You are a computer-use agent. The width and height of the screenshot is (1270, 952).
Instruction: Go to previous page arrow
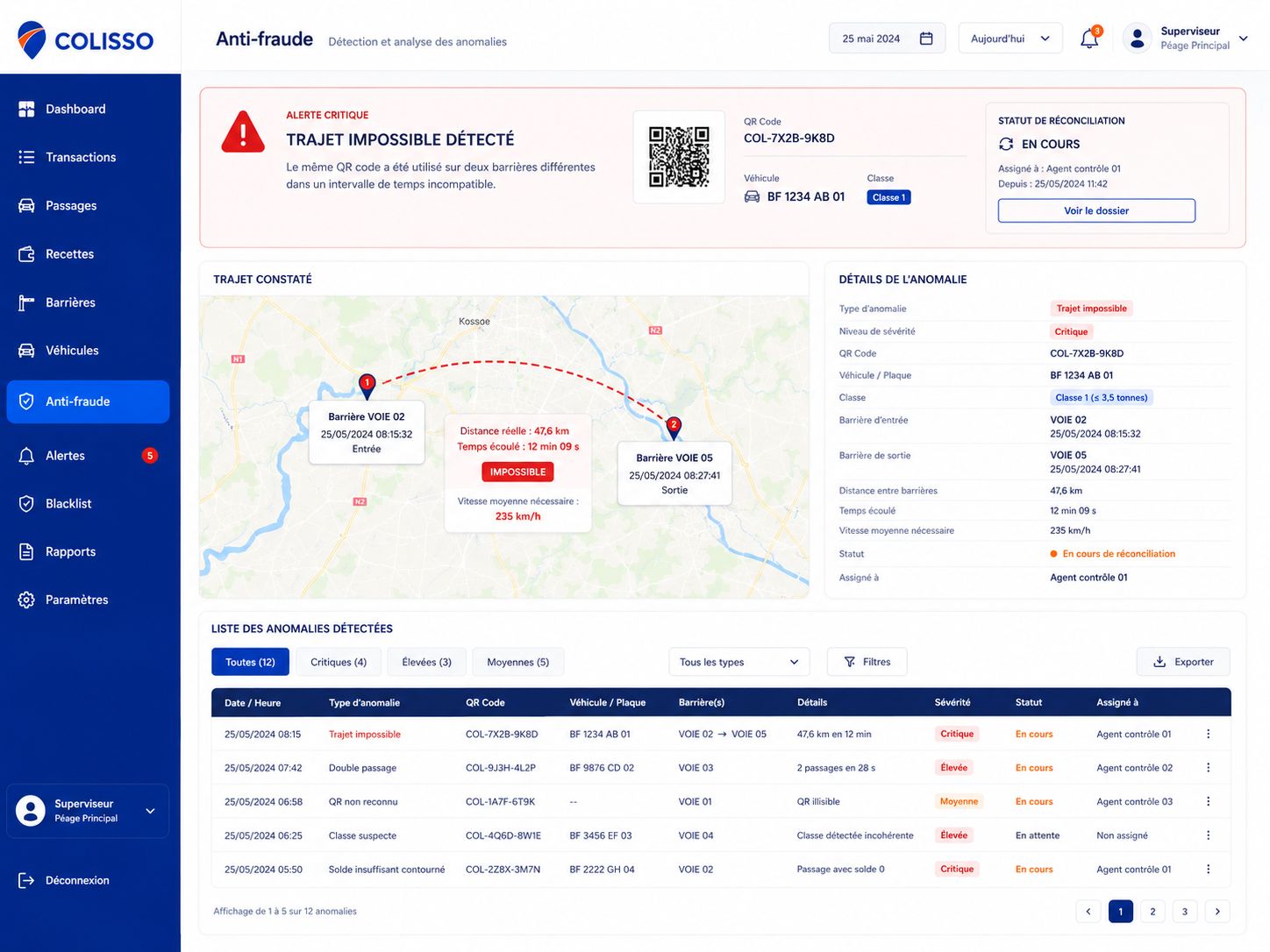point(1088,912)
